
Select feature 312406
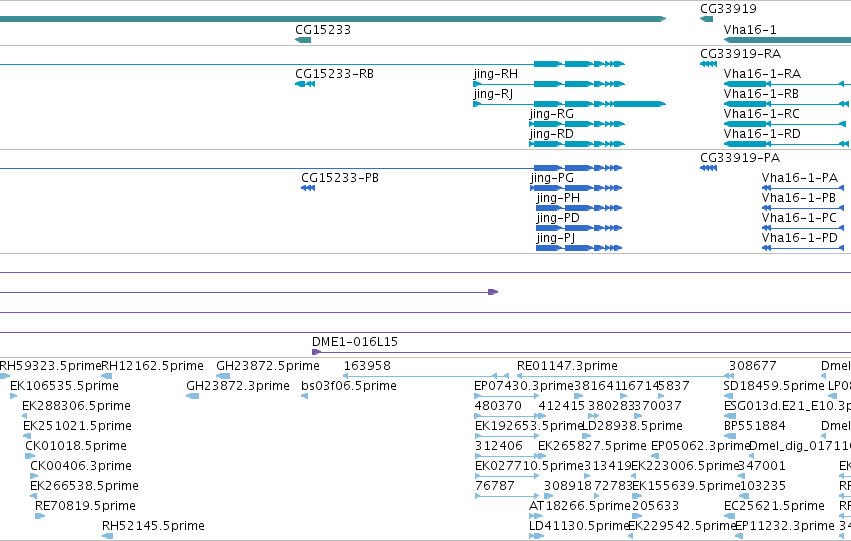[498, 446]
